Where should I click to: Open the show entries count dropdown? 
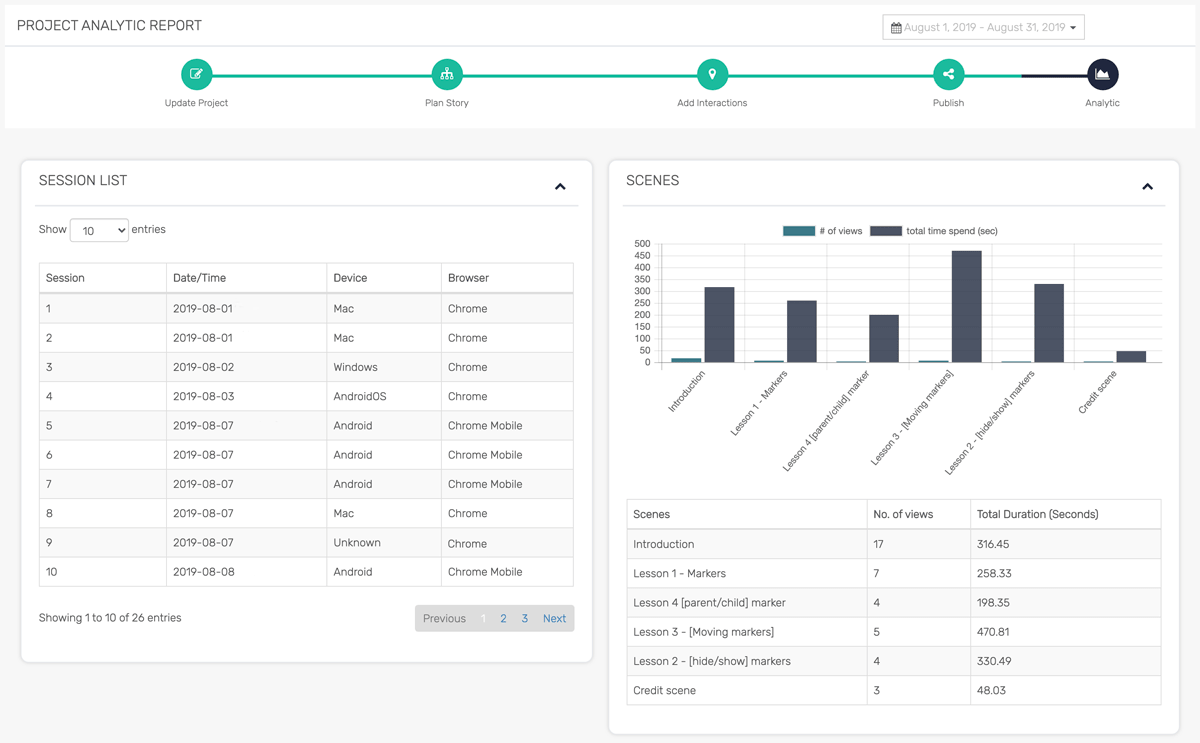[x=99, y=230]
